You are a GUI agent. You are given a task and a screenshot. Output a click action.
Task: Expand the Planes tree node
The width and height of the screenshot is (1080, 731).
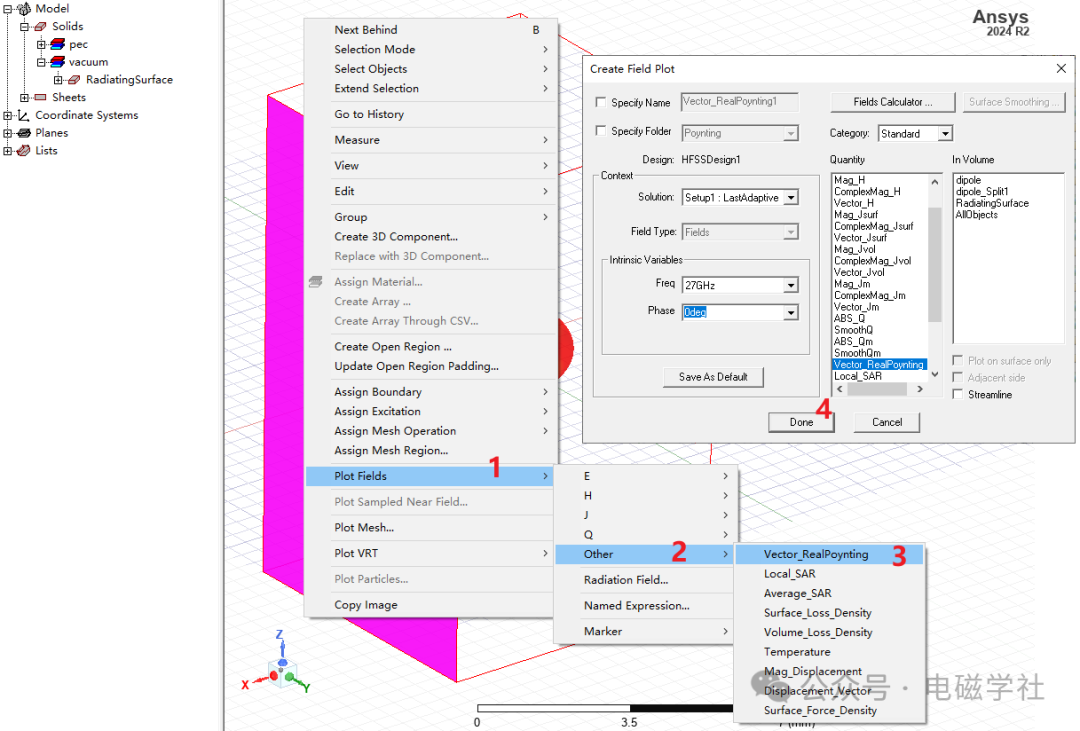click(x=8, y=133)
